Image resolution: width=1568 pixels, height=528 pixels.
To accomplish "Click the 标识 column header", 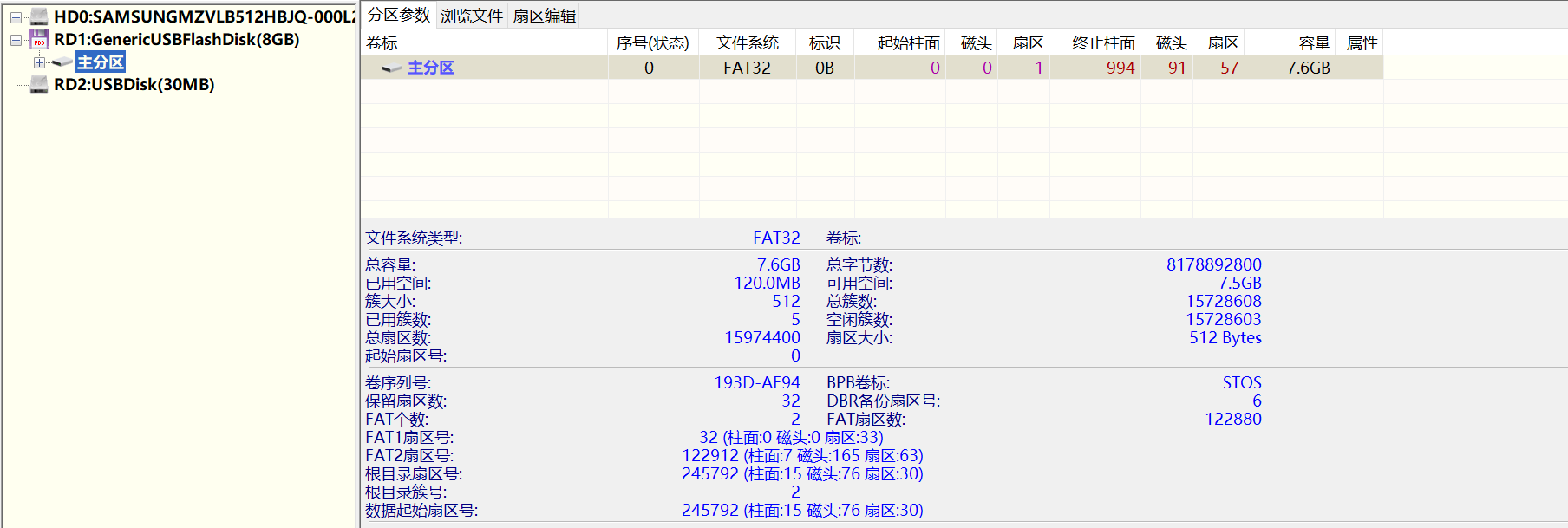I will [825, 43].
